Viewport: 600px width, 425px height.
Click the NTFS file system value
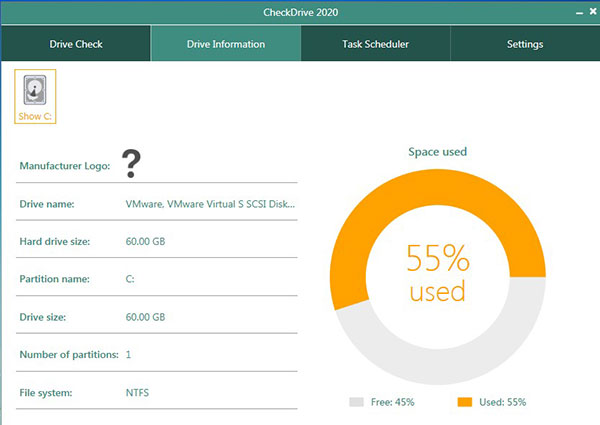(x=137, y=393)
